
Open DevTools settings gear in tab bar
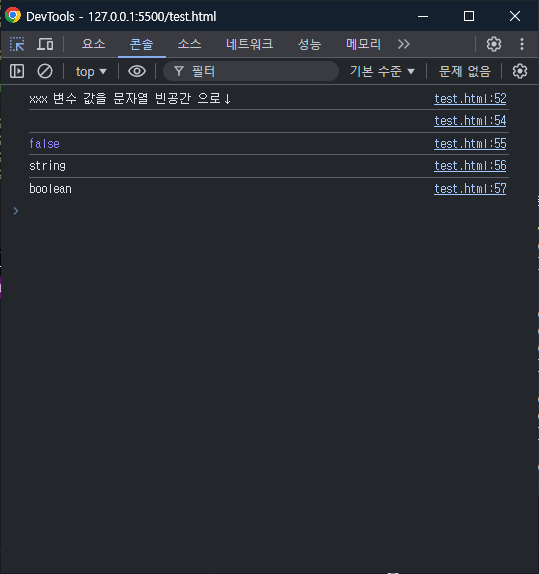pos(494,44)
